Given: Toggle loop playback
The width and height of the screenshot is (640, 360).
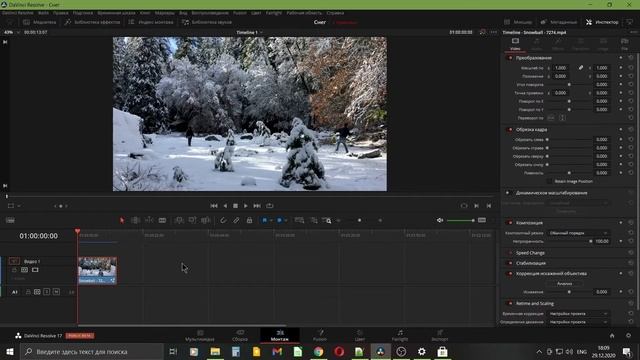Looking at the screenshot, I should (x=269, y=206).
